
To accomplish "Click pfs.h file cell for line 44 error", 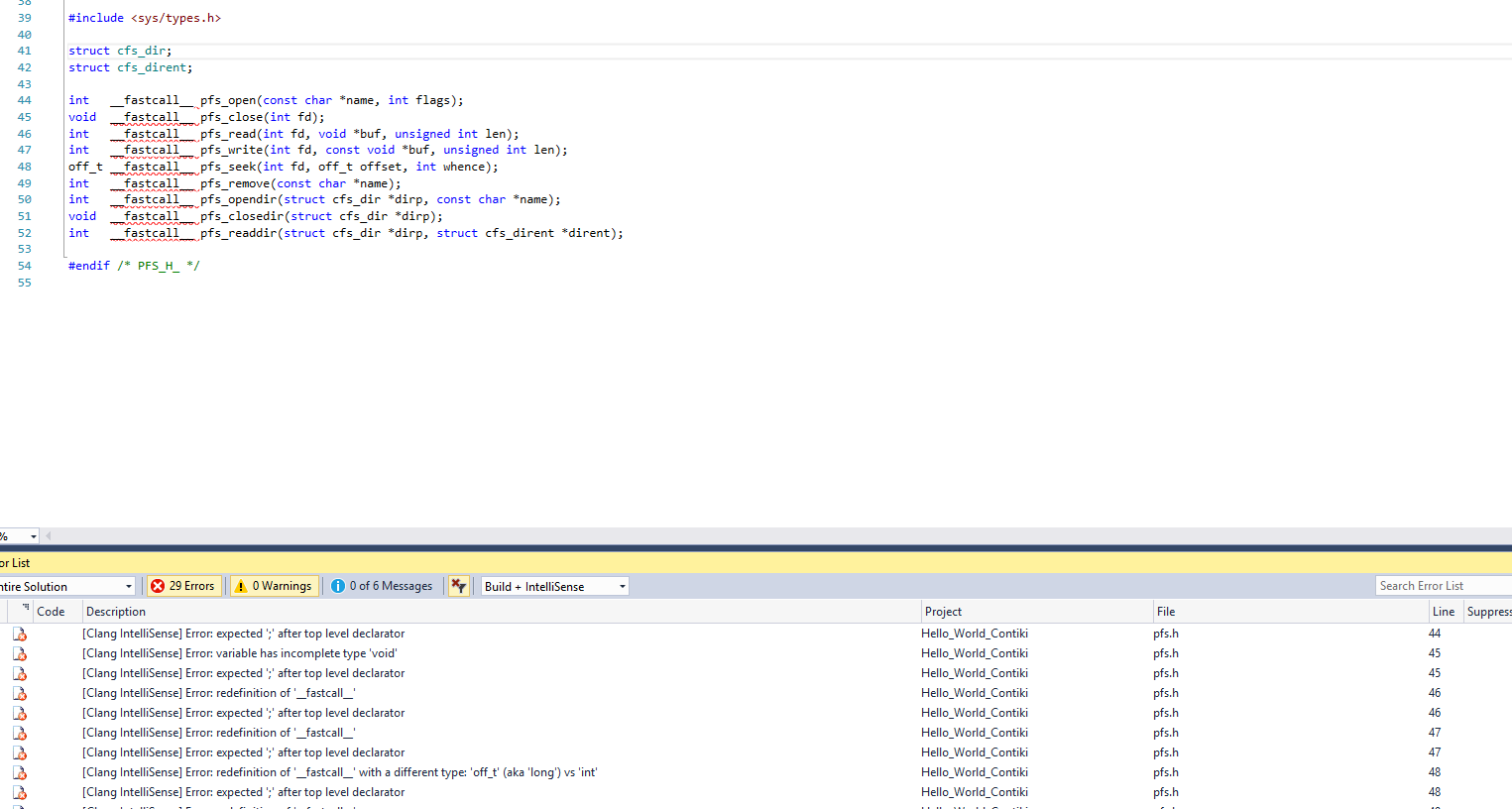I will (x=1165, y=634).
